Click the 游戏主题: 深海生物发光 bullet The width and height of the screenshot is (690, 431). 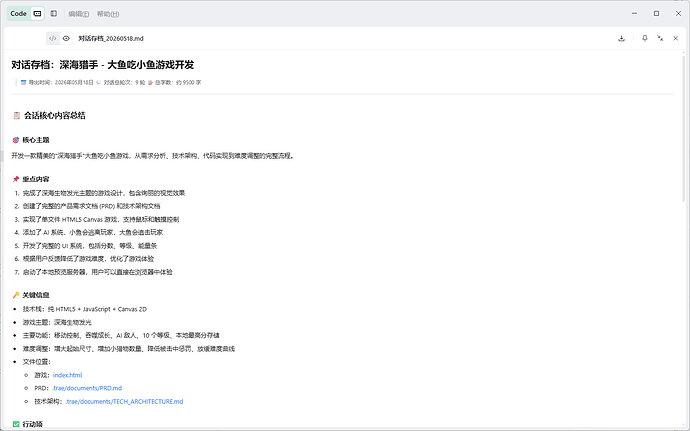[x=57, y=322]
